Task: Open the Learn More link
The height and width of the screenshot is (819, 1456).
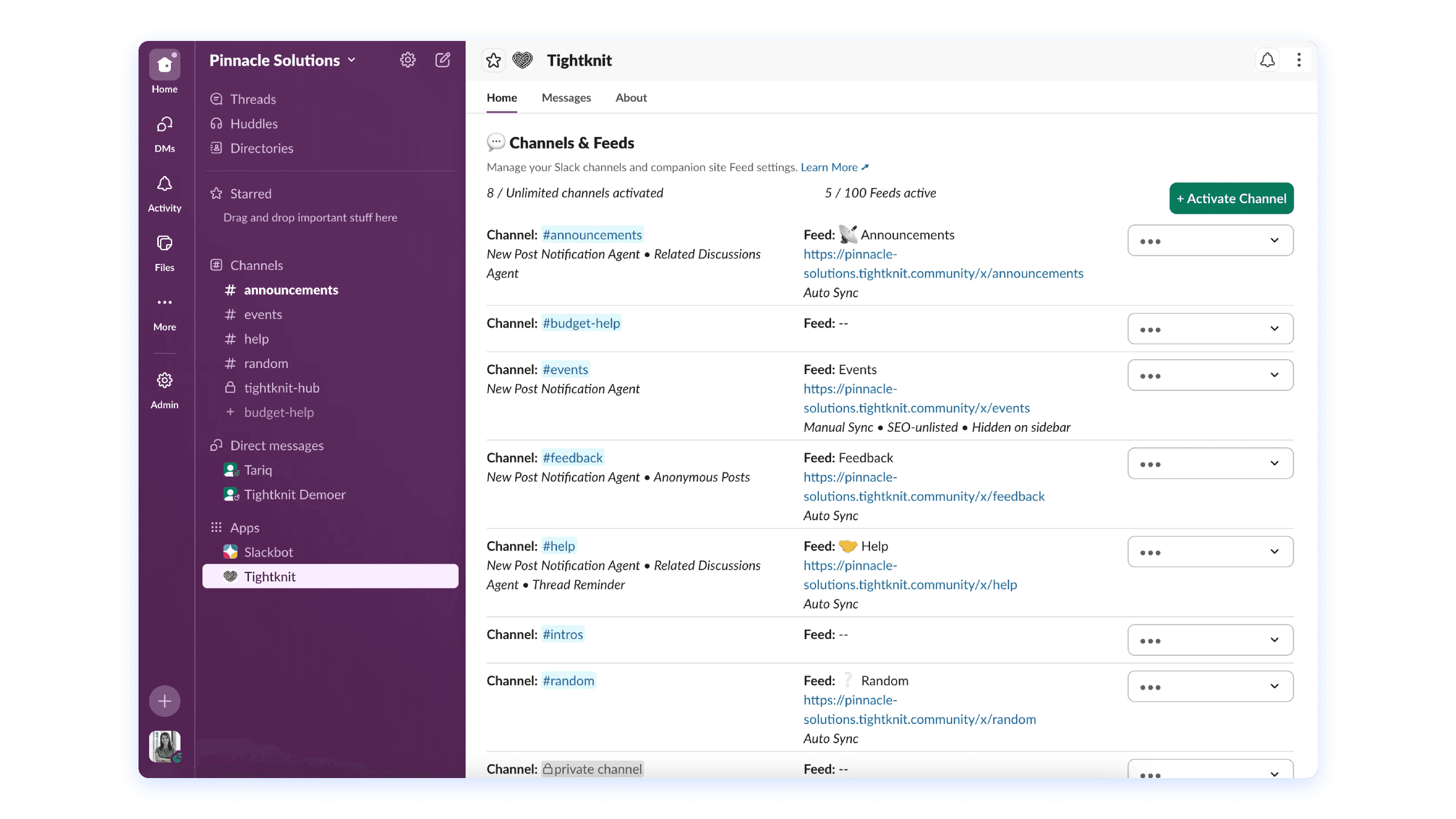Action: click(x=834, y=167)
